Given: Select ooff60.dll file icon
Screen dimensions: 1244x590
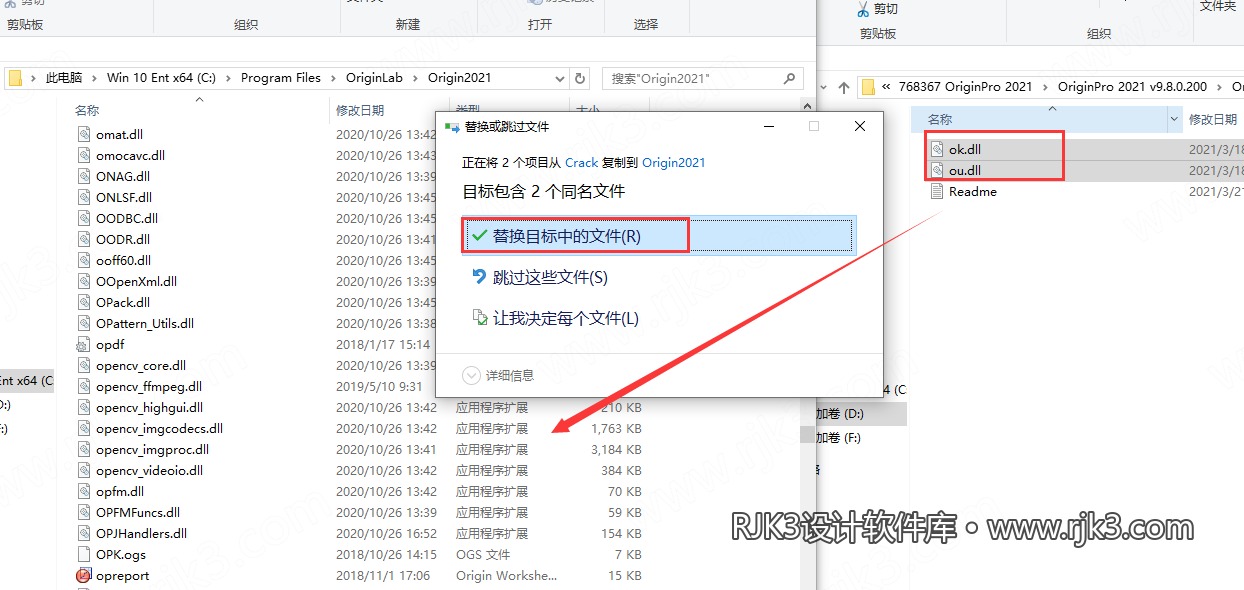Looking at the screenshot, I should (84, 260).
